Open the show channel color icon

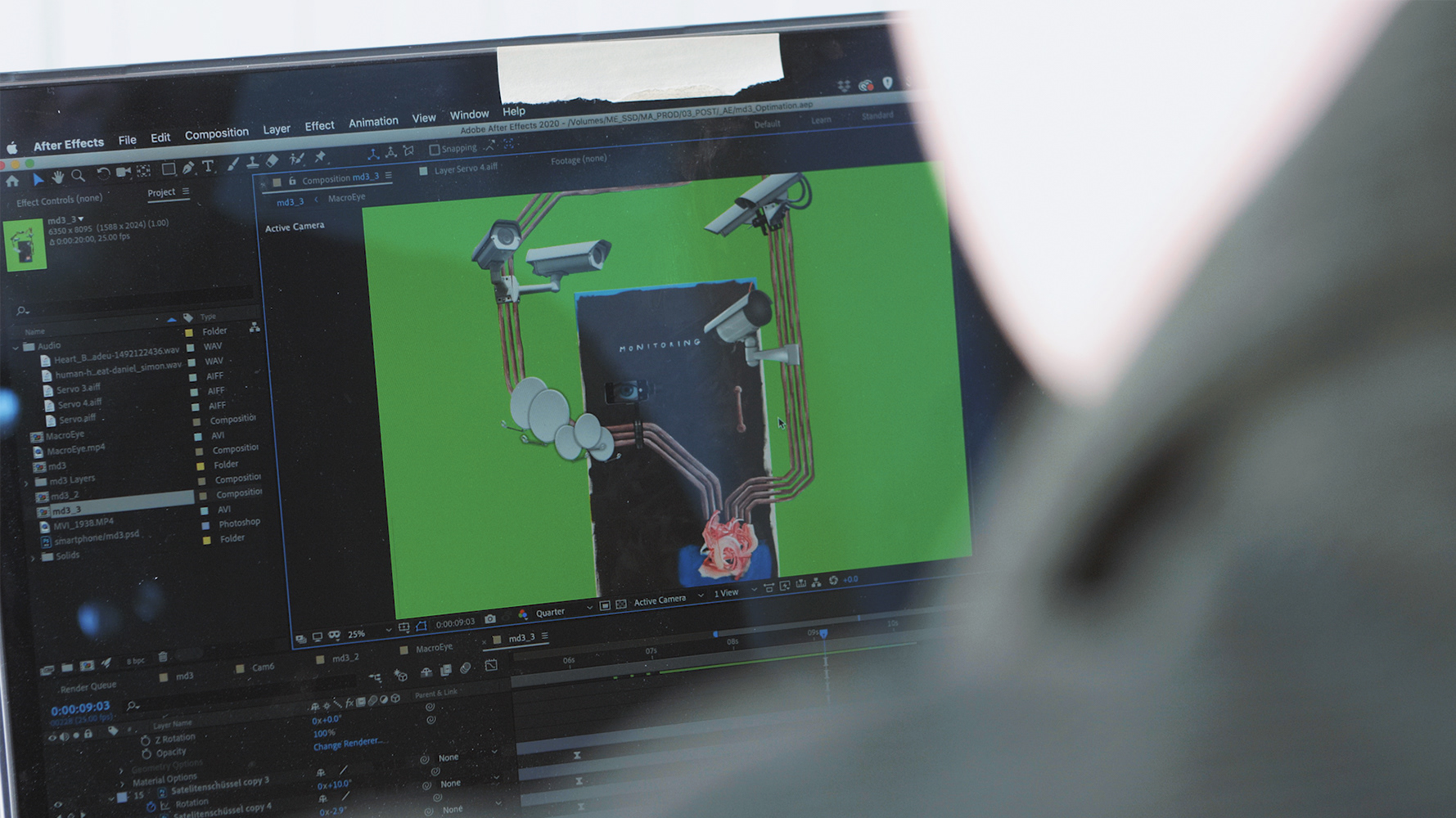[523, 615]
